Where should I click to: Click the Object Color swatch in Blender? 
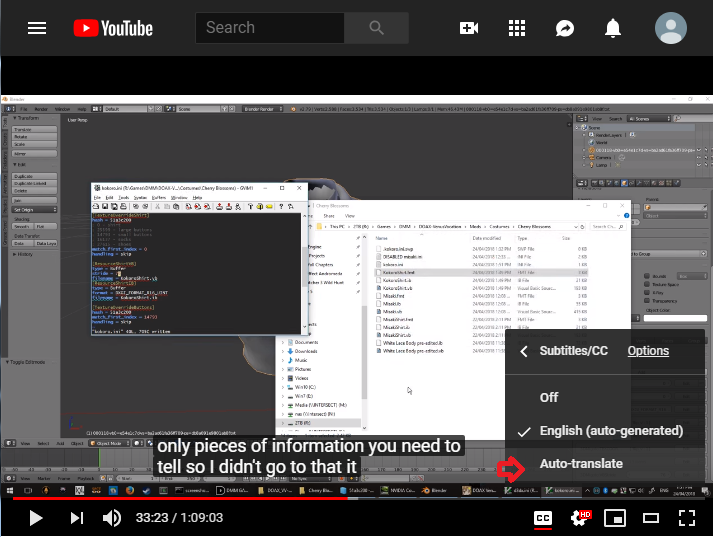point(675,318)
